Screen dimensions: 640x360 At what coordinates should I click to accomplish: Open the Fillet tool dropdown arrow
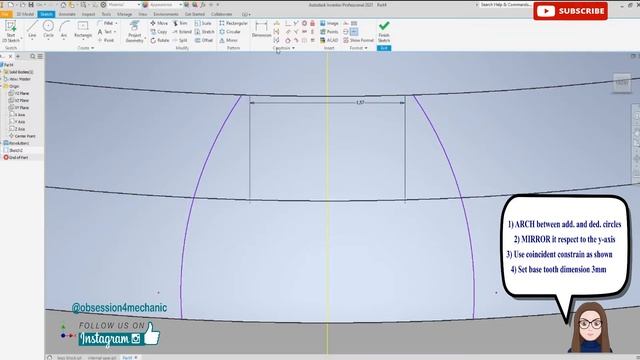(x=116, y=23)
